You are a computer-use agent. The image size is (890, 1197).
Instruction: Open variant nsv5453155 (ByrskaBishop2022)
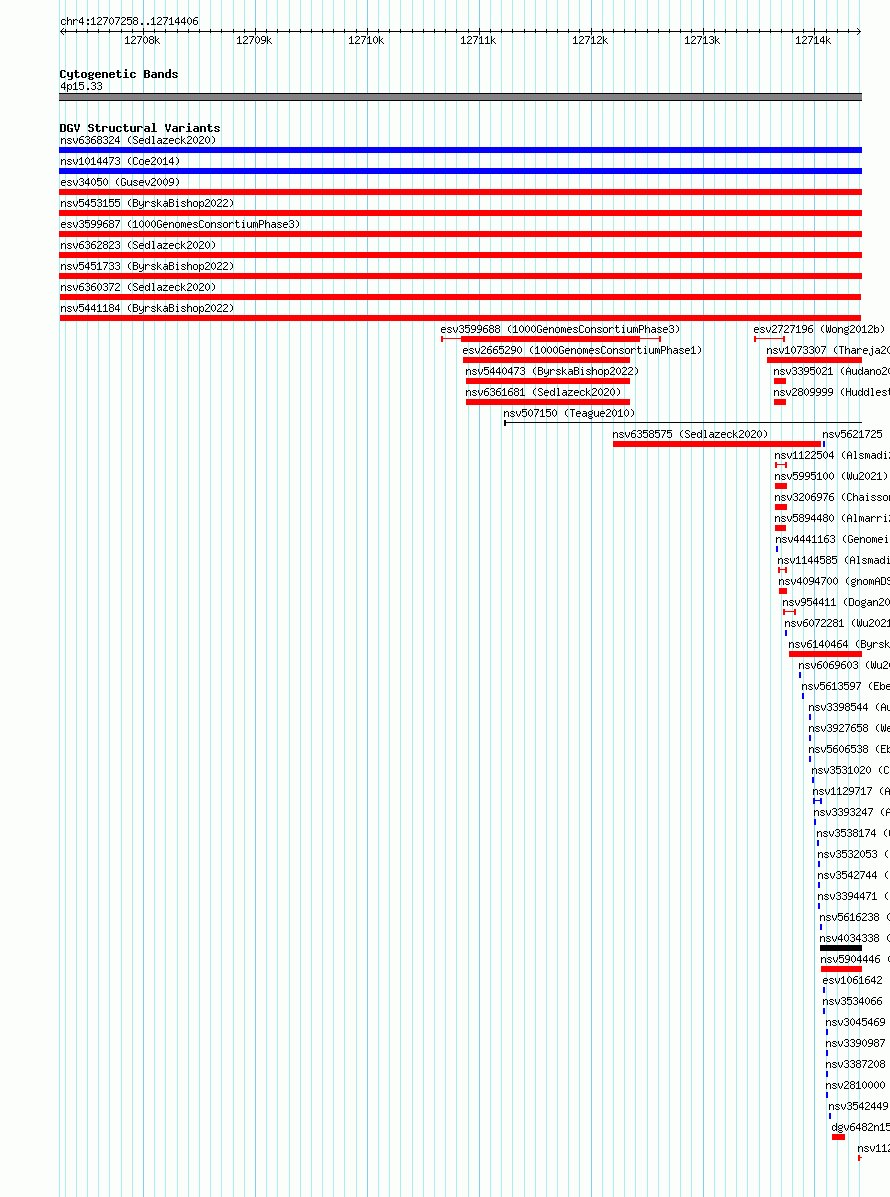147,203
